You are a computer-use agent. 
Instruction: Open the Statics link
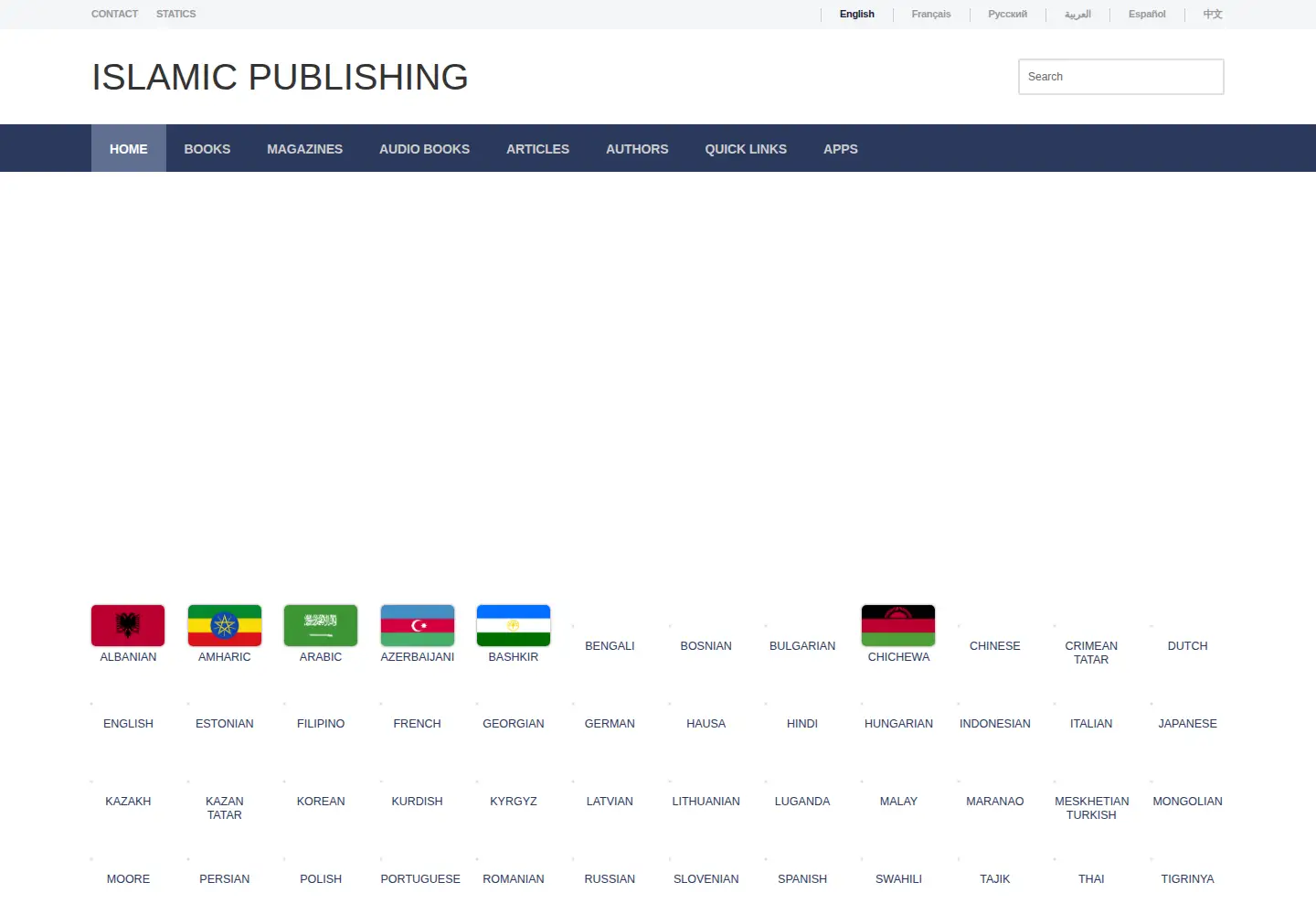point(176,14)
